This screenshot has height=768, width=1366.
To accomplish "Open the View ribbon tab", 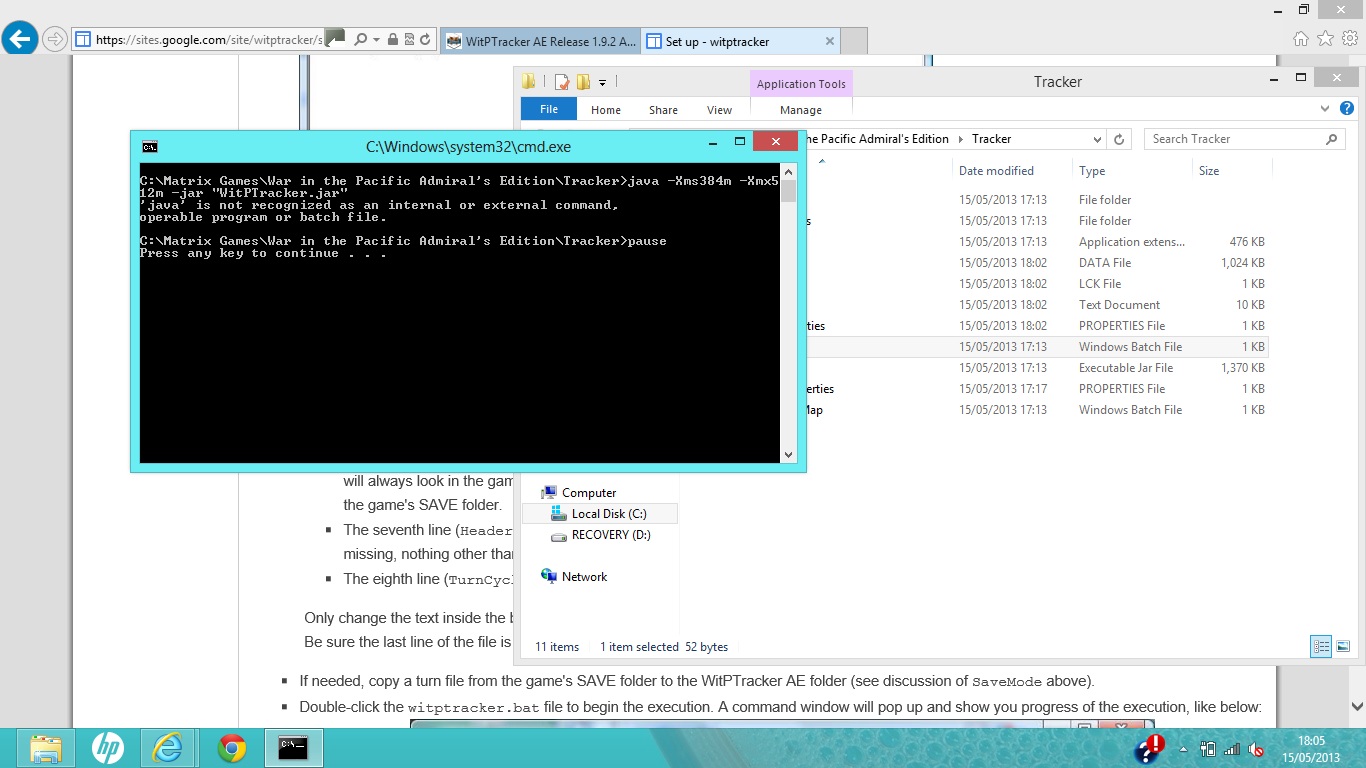I will (x=720, y=110).
